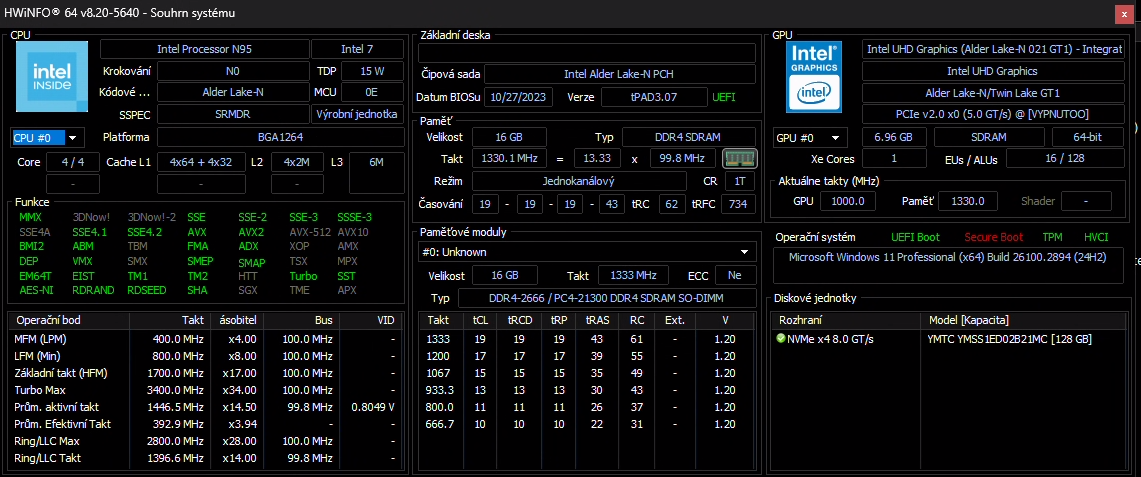1141x477 pixels.
Task: Click the tRFC value 734
Action: point(738,204)
